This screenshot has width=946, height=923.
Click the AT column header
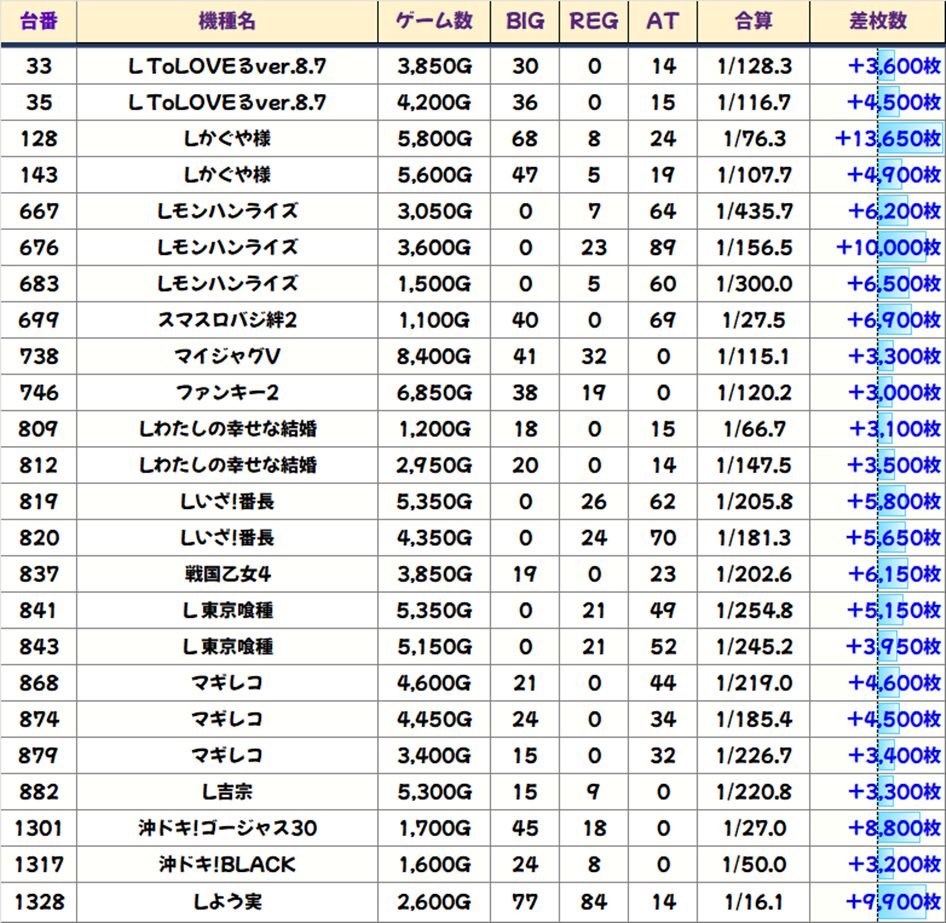tap(662, 22)
